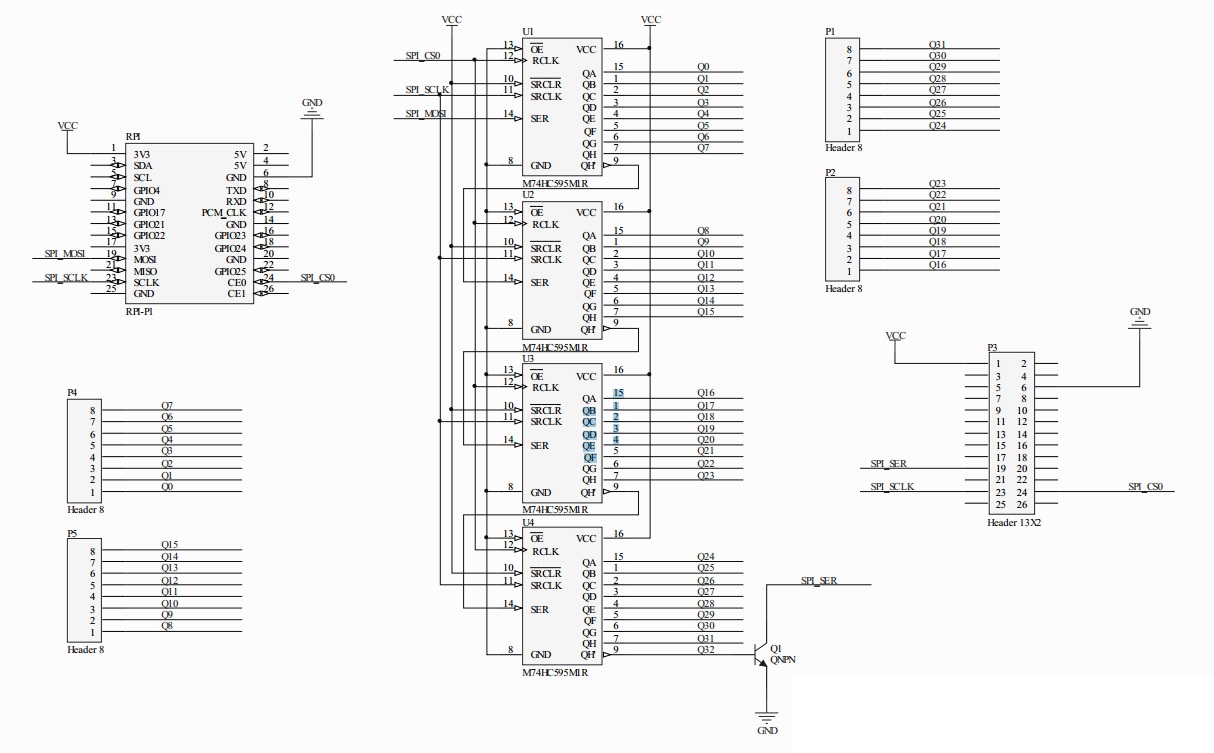Select SPI_SCLK net label at header P3
Image resolution: width=1214 pixels, height=753 pixels.
pos(892,486)
